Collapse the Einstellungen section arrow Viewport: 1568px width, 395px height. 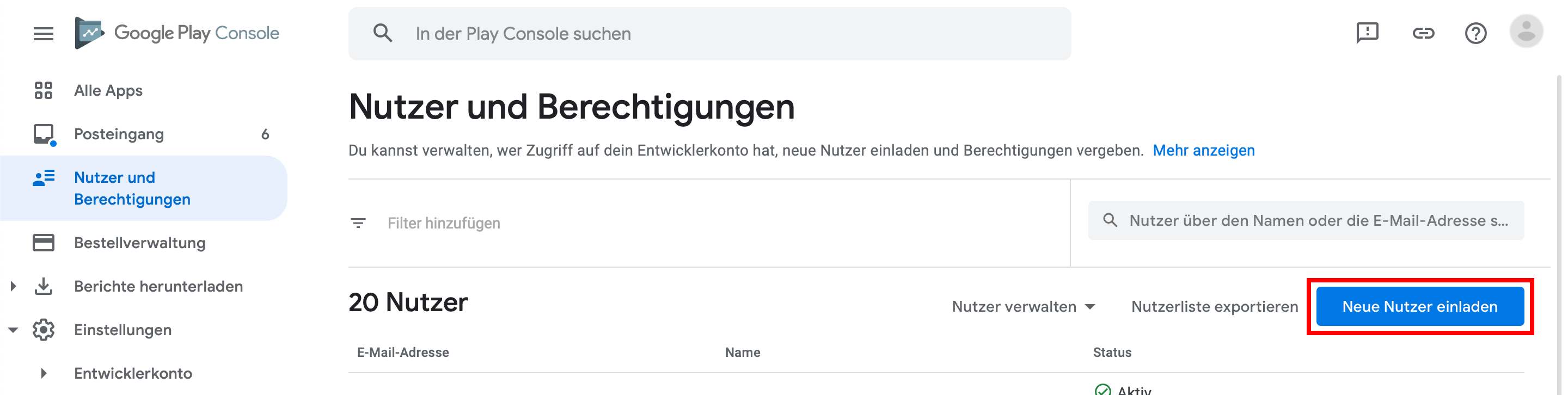14,330
